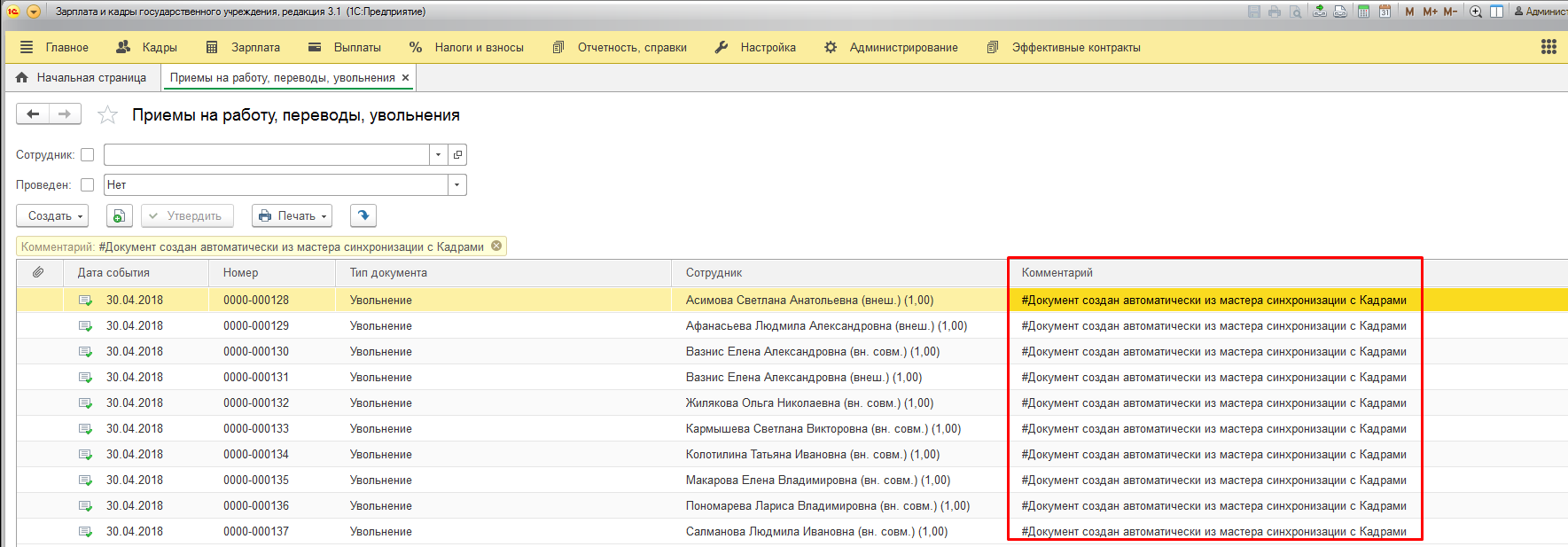Sort by Дата события column header
Image resolution: width=1568 pixels, height=547 pixels.
click(x=113, y=273)
